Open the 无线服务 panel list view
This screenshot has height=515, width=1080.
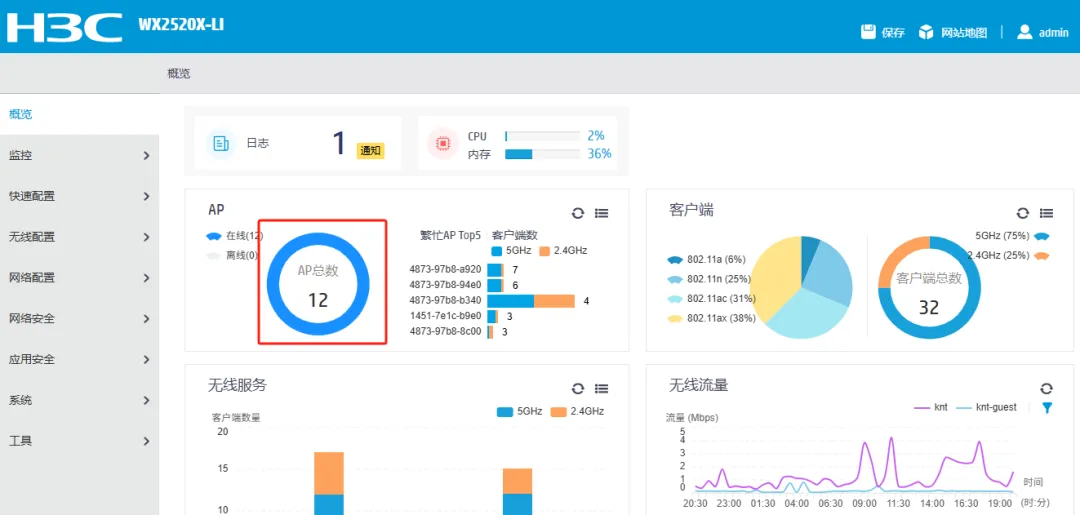click(x=601, y=388)
